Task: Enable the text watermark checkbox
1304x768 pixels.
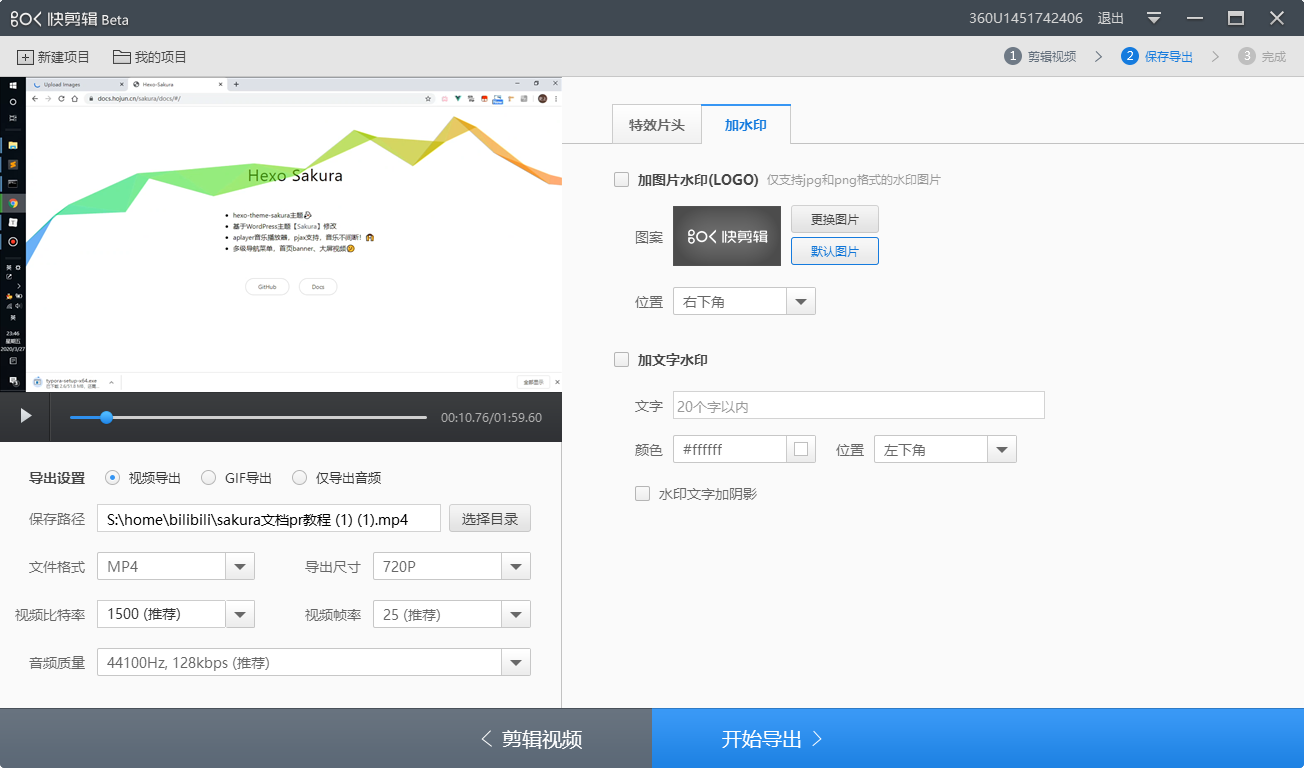Action: (621, 360)
